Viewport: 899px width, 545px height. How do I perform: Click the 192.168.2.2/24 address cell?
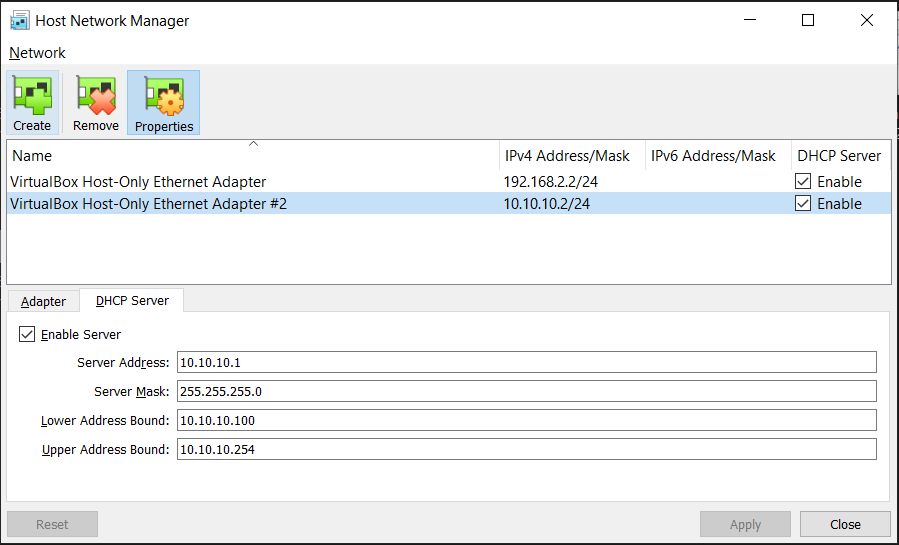550,182
